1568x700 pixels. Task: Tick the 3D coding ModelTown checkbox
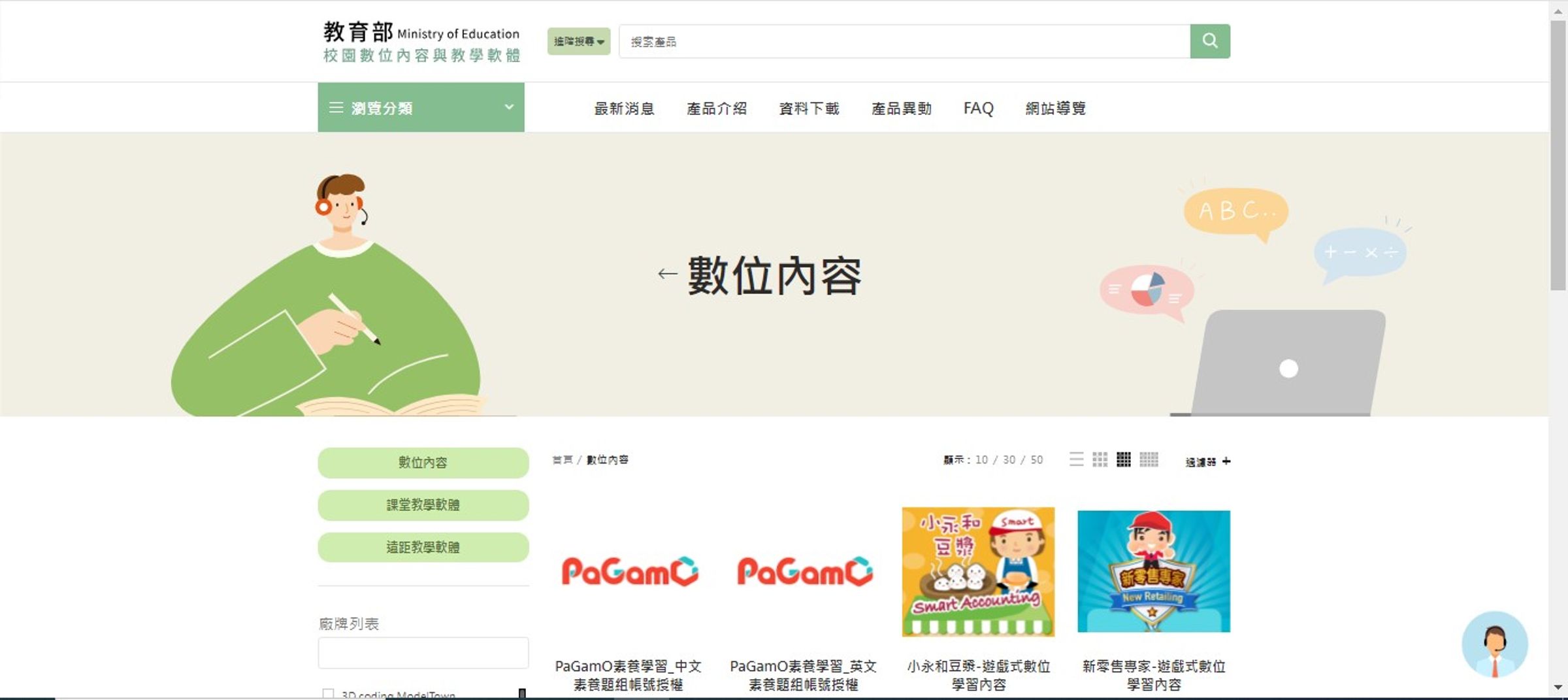[328, 693]
